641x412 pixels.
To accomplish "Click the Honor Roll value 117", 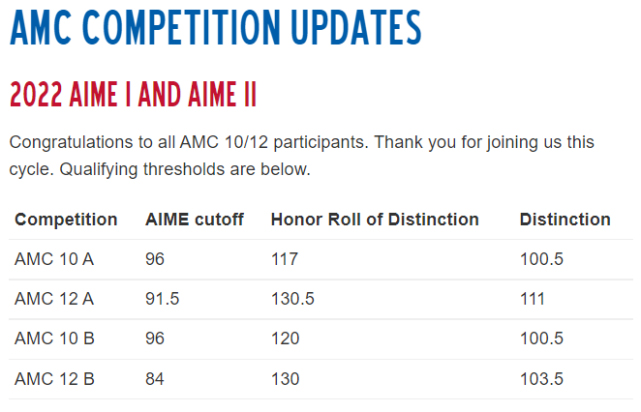I will click(x=285, y=259).
